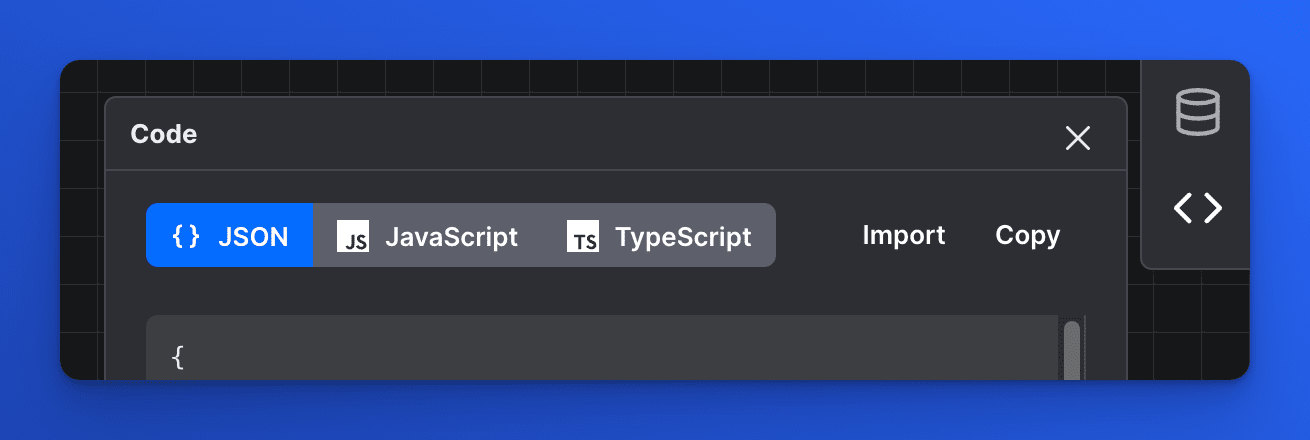The image size is (1310, 440).
Task: Click the Code panel header bar's empty area
Action: pos(600,134)
